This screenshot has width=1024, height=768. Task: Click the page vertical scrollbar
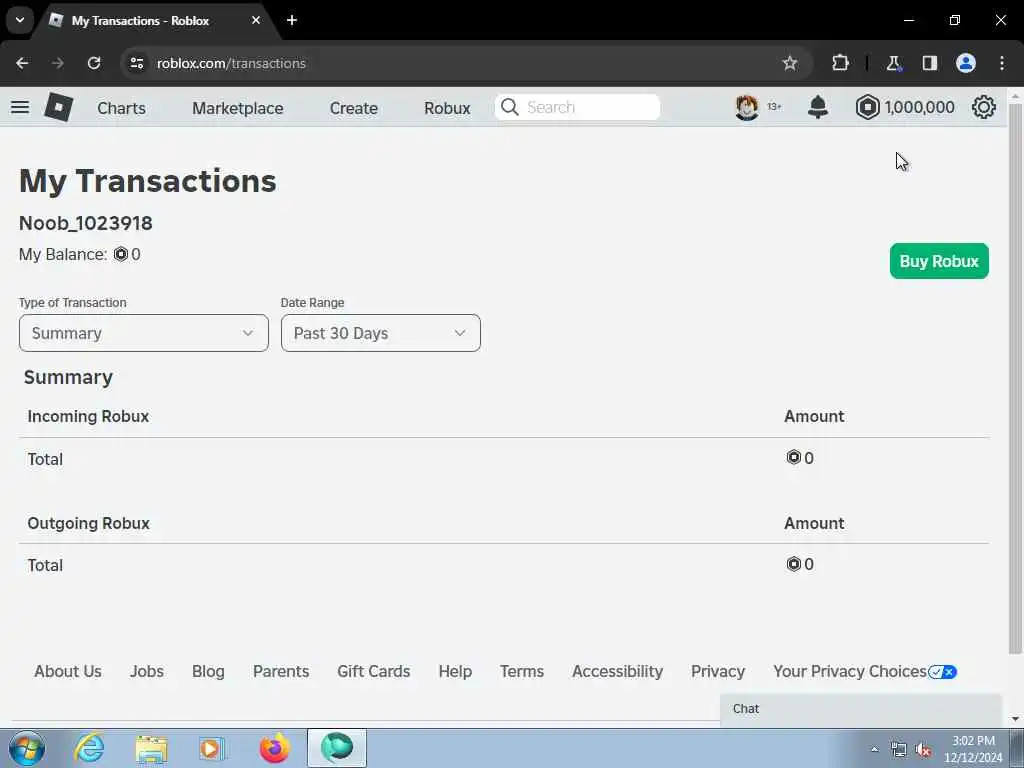pos(1015,379)
